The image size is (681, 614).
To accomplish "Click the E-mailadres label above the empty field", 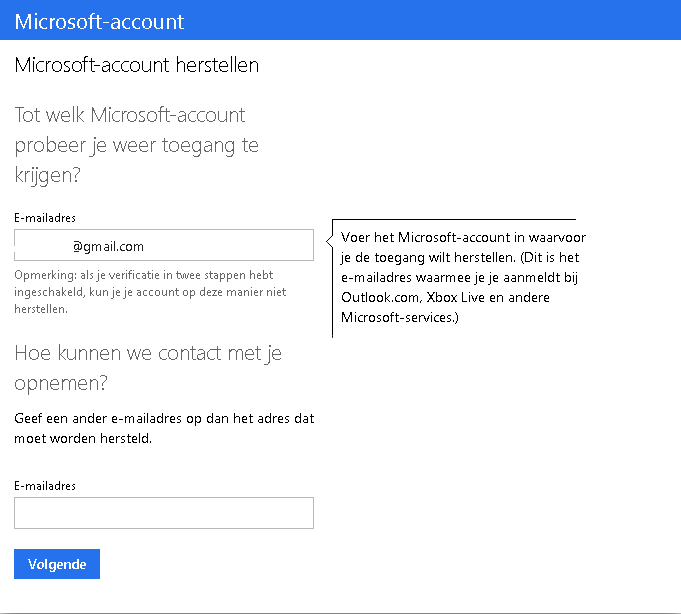I will [45, 485].
